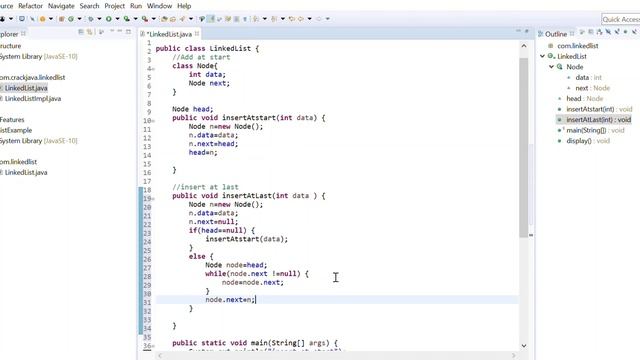The image size is (640, 360).
Task: Toggle Hide Fields in the Outline toolbar
Action: click(608, 32)
